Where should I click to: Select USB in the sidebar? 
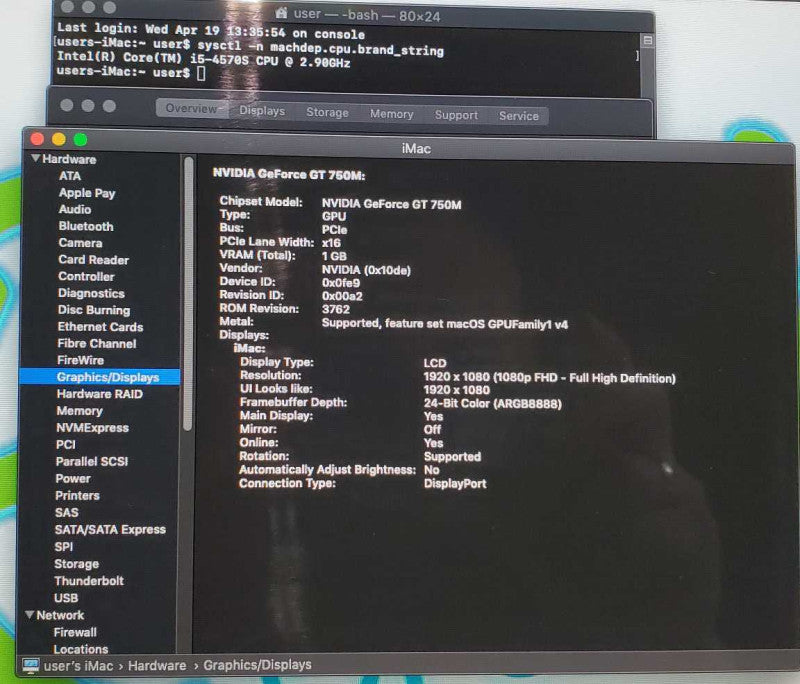click(x=66, y=598)
